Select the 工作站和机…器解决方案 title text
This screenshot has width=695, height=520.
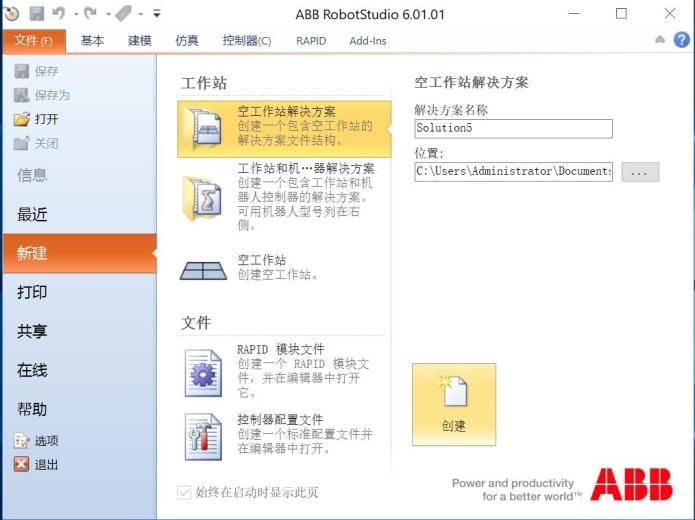pos(306,168)
